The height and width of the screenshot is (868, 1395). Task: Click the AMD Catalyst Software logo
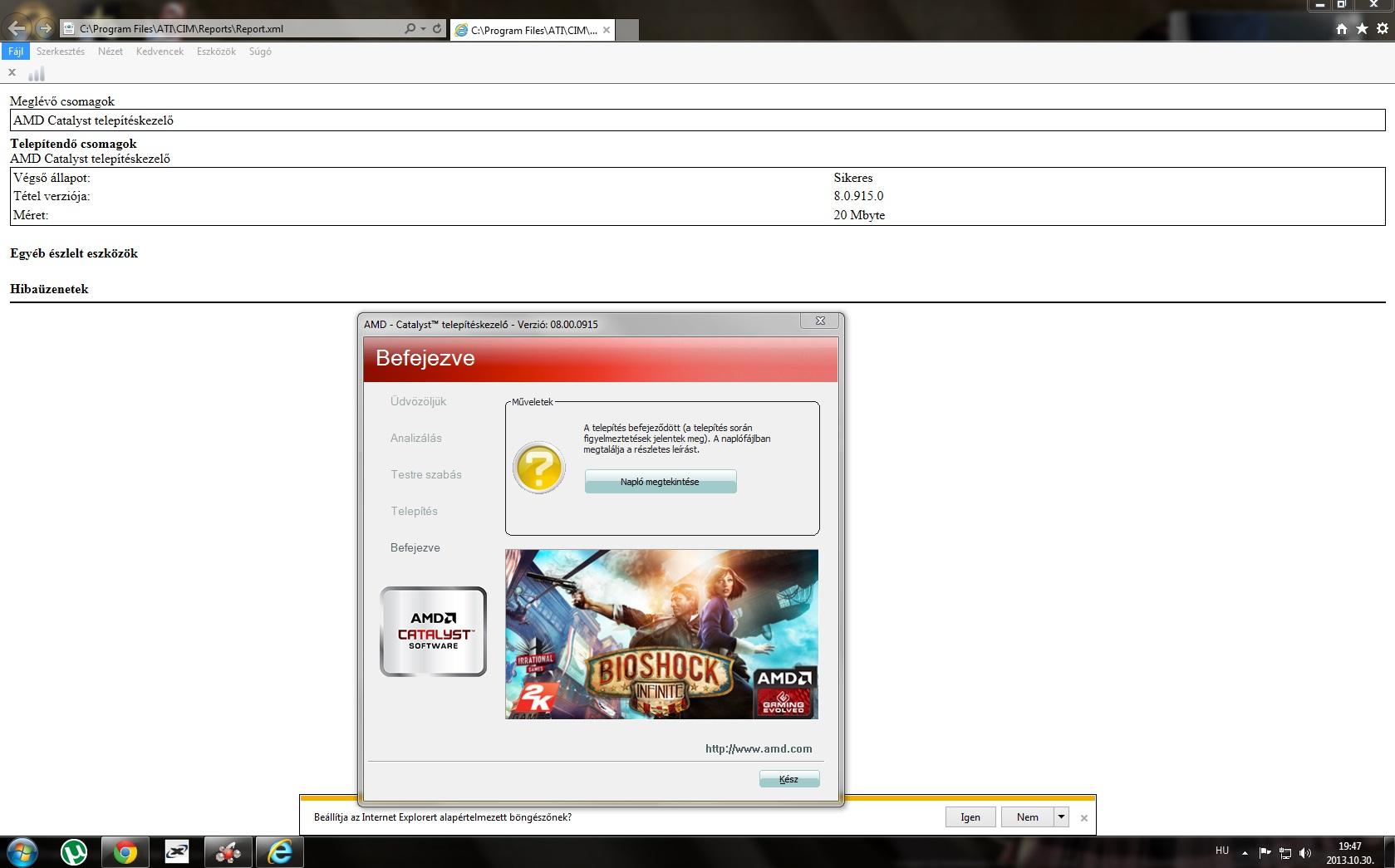point(433,631)
